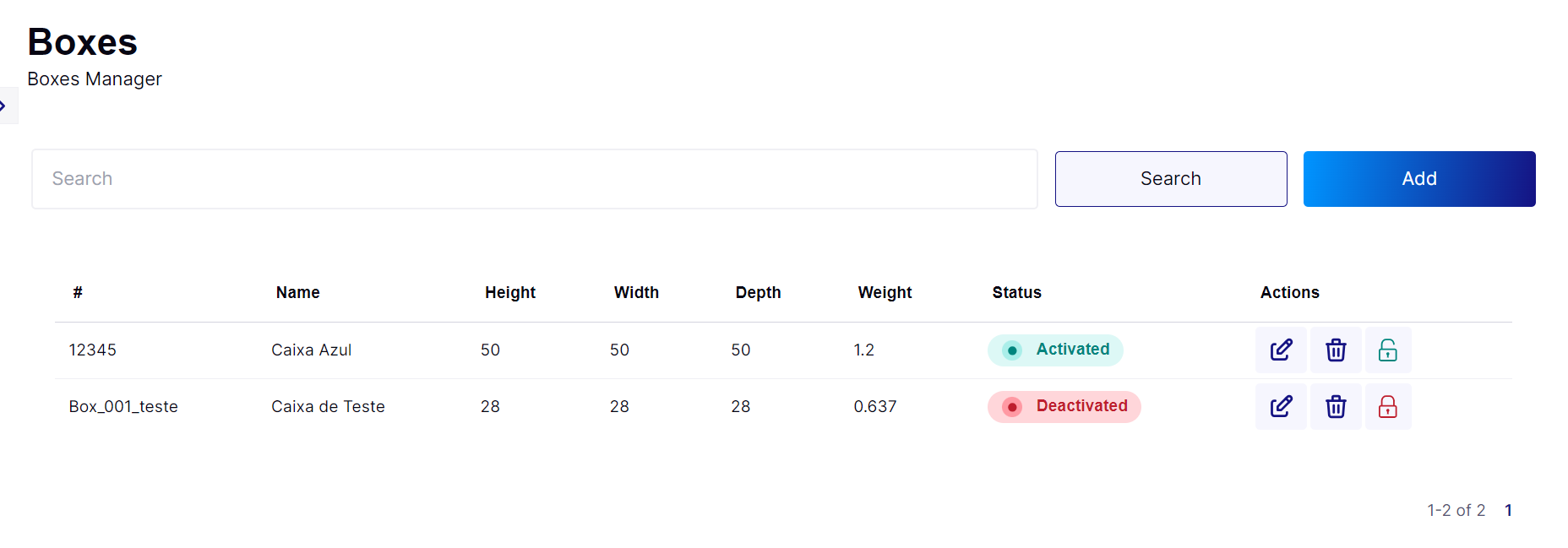Image resolution: width=1568 pixels, height=548 pixels.
Task: Delete the Caixa Azul box
Action: tap(1336, 350)
